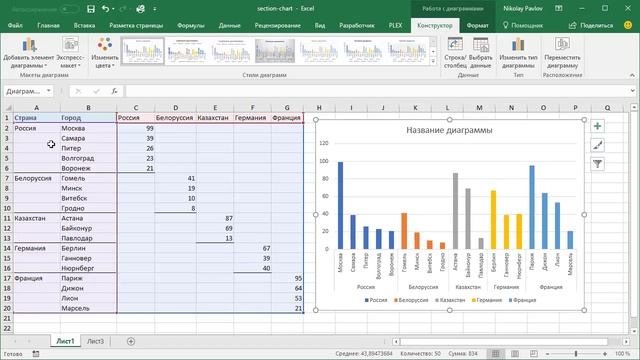The image size is (640, 360).
Task: Click the horizontal scrollbar track
Action: tap(510, 341)
